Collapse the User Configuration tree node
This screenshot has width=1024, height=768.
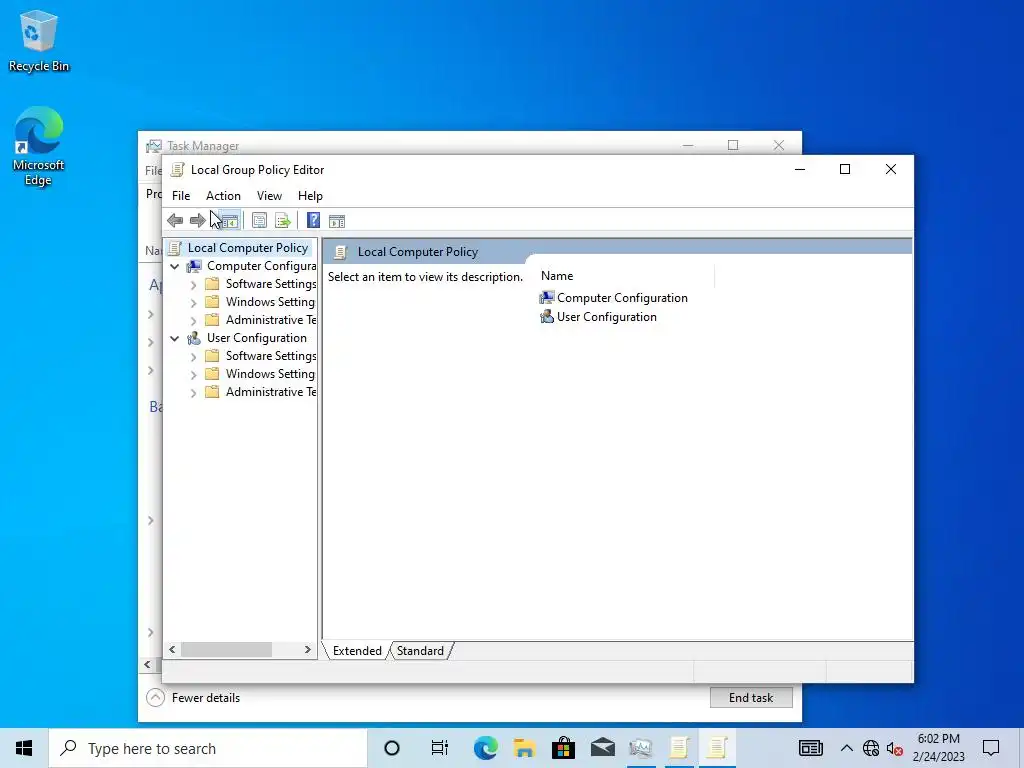click(x=174, y=338)
